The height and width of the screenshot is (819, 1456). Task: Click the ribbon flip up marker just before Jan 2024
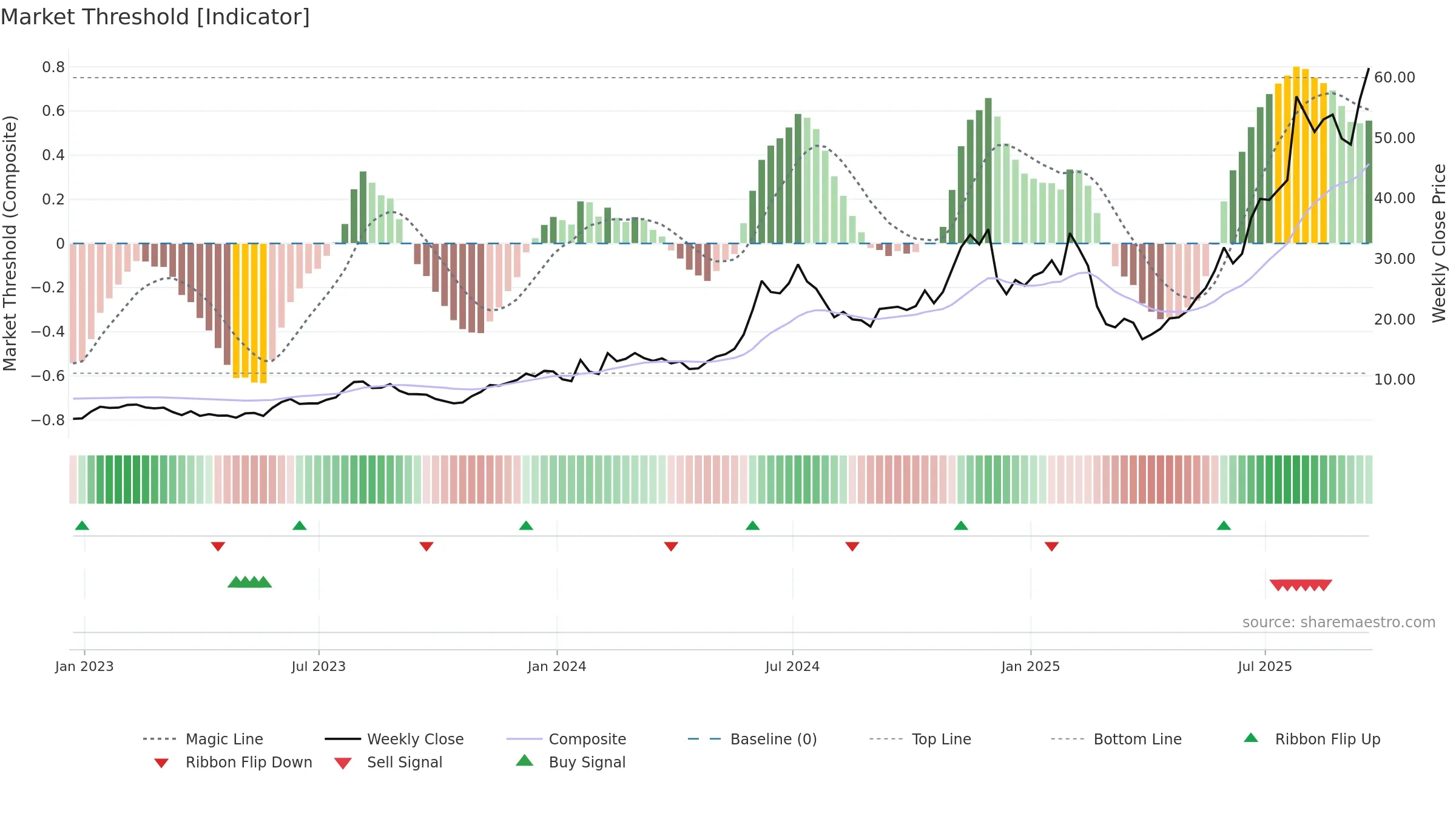pos(526,525)
